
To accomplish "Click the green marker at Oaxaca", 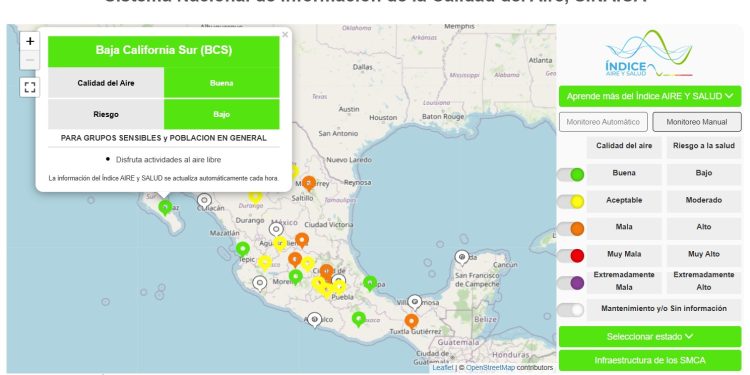I will [359, 320].
